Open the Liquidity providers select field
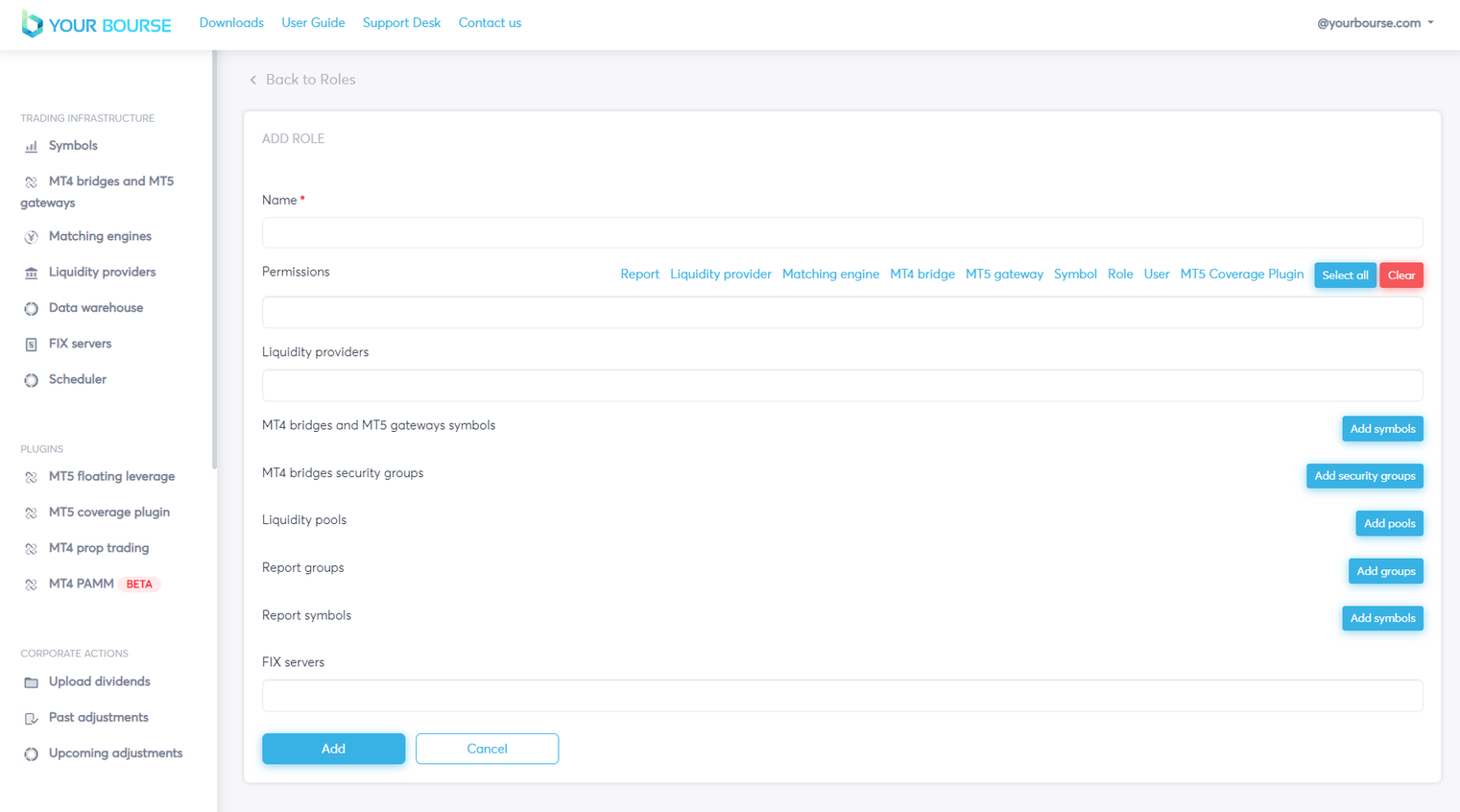Screen dimensions: 1460x812 842,386
